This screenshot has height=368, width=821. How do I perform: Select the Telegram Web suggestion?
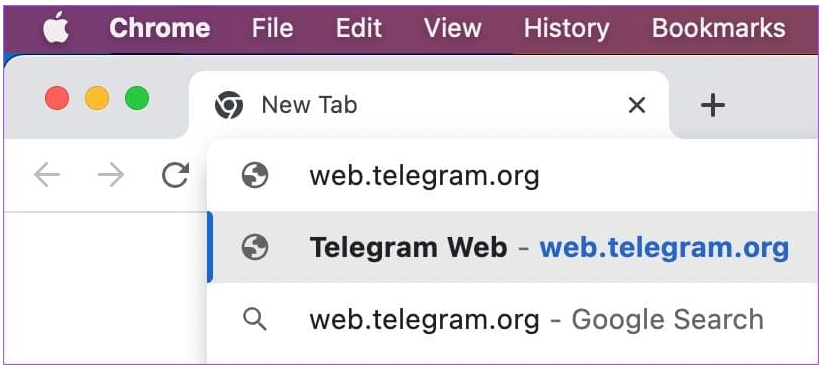click(514, 247)
